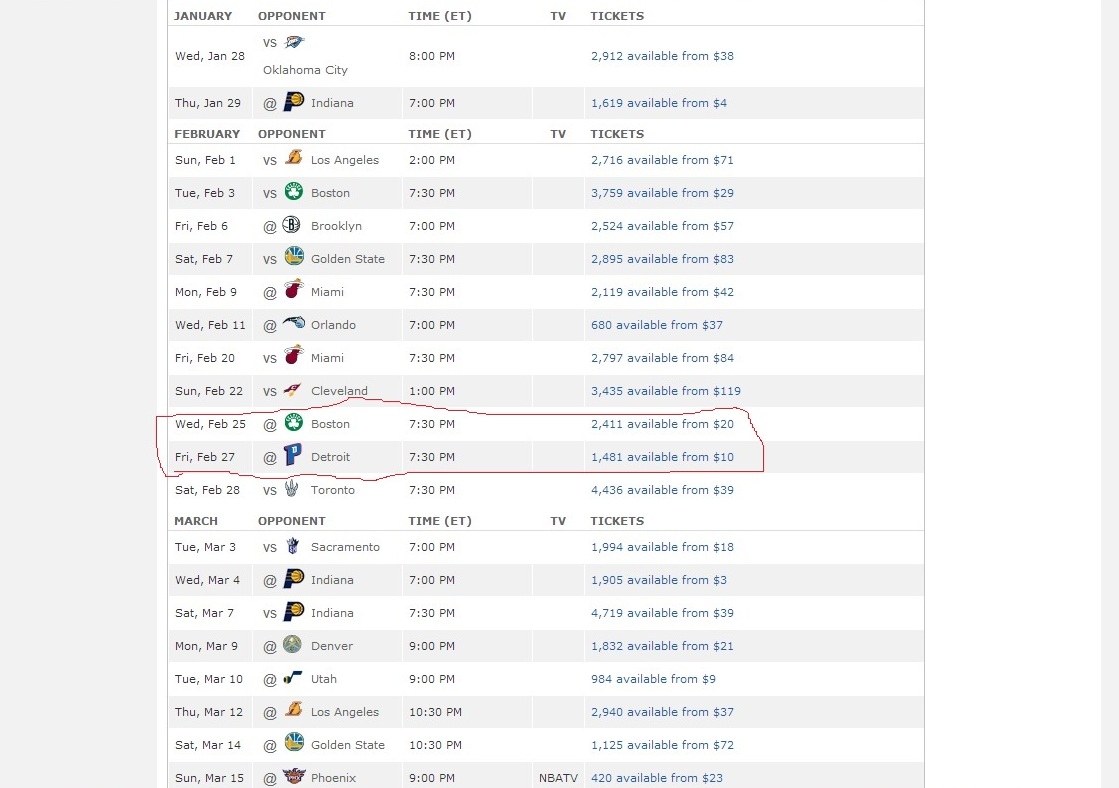
Task: Open the 1,481 available from $10 Detroit tickets
Action: [x=662, y=457]
